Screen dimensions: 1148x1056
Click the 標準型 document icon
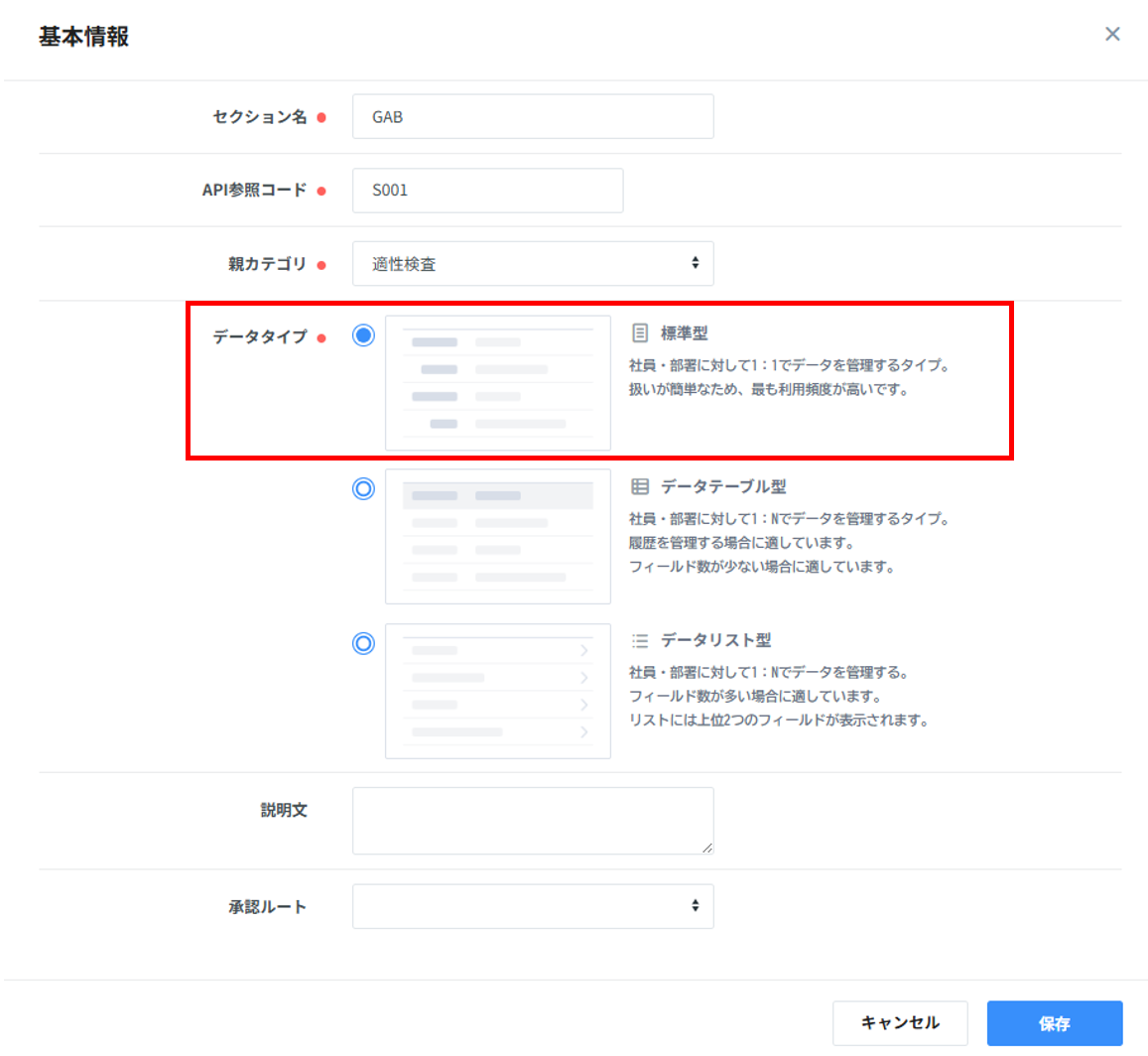click(x=640, y=332)
